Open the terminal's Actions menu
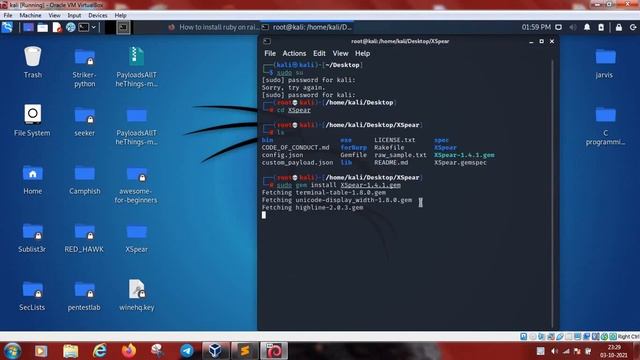The image size is (640, 360). 294,53
